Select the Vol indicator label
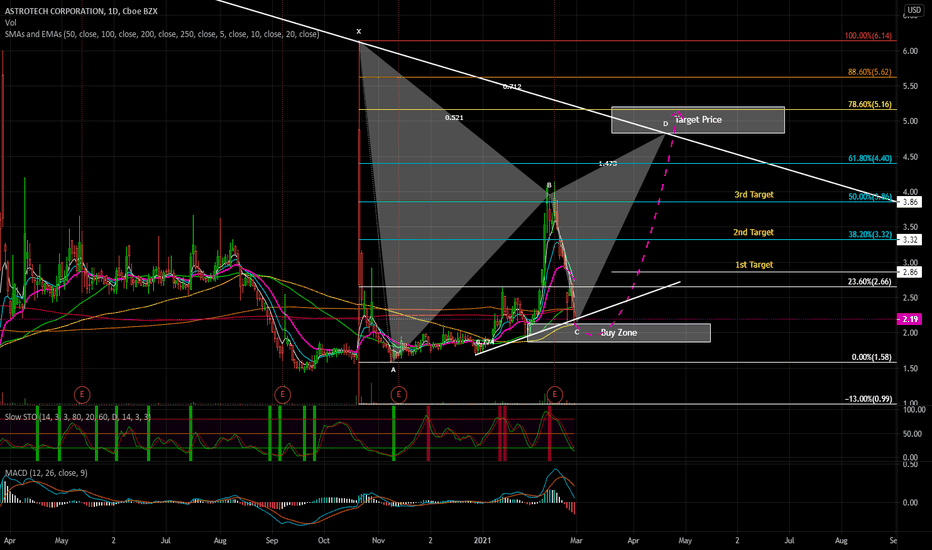Screen dimensions: 932x550 click(x=10, y=23)
